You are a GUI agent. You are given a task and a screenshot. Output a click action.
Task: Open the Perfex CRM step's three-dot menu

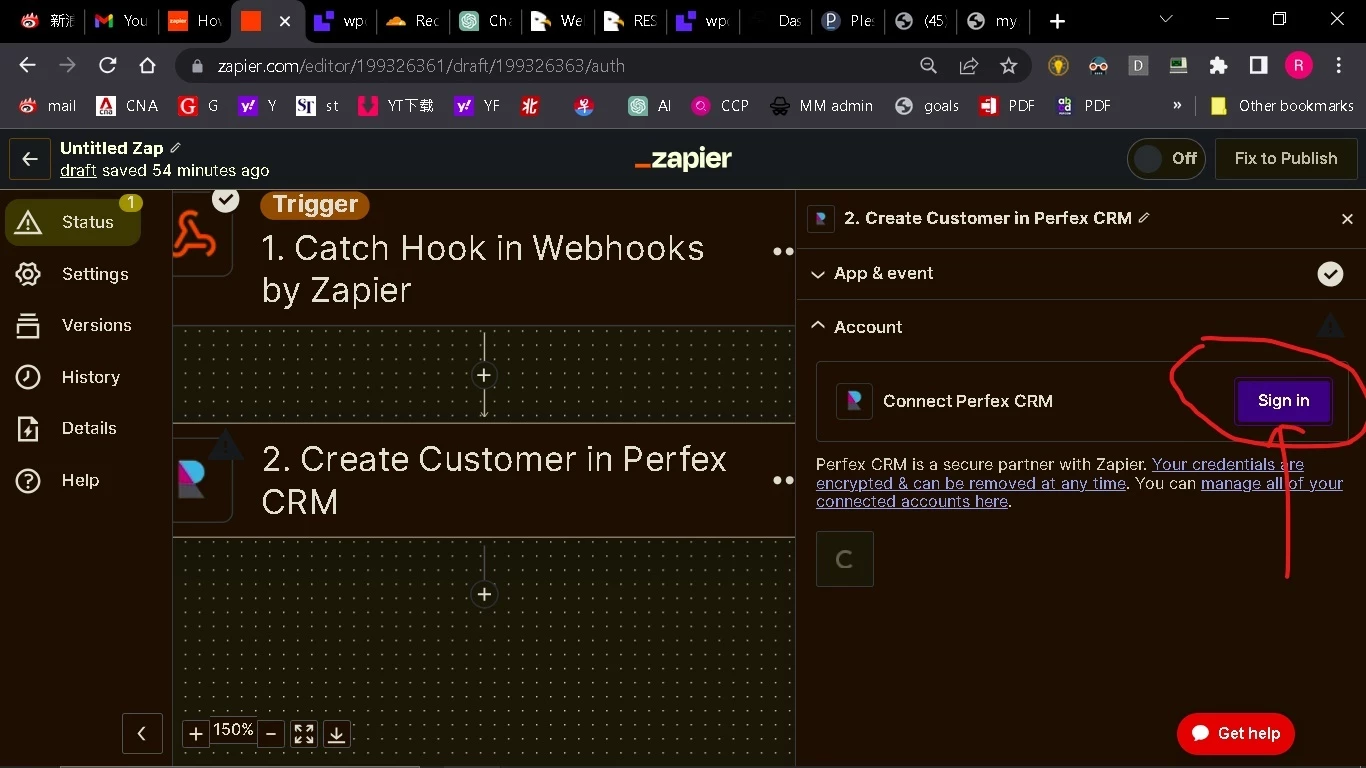783,481
